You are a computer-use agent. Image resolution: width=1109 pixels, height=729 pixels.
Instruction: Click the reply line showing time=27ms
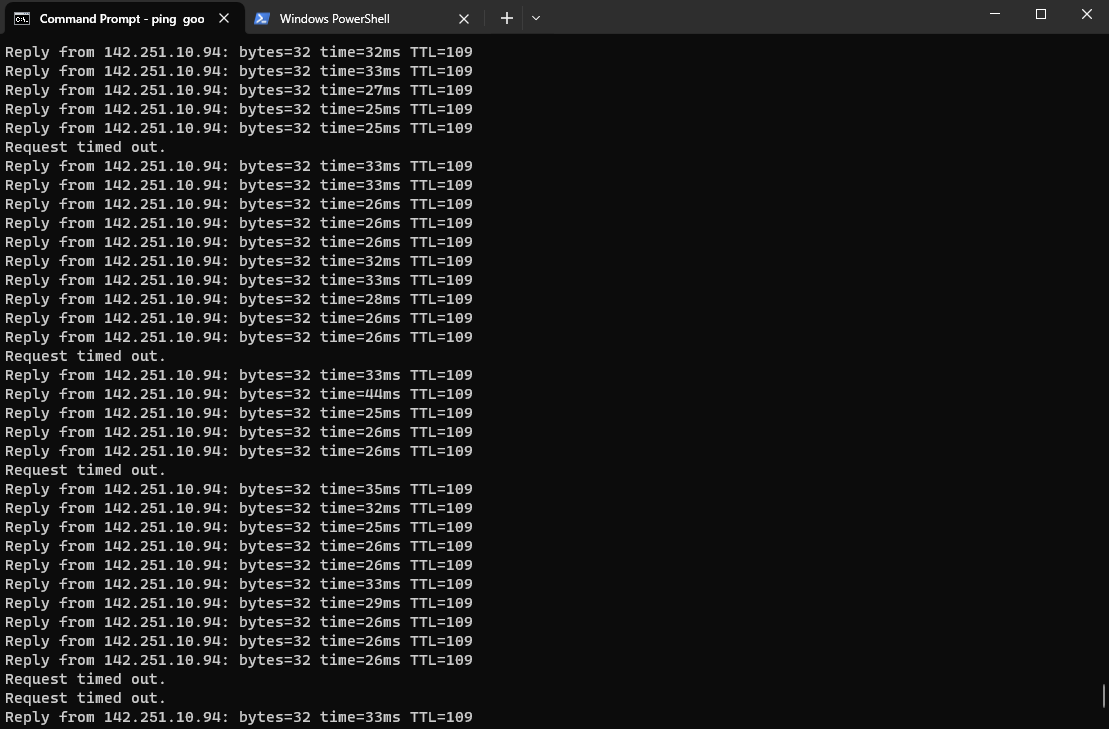(x=239, y=91)
